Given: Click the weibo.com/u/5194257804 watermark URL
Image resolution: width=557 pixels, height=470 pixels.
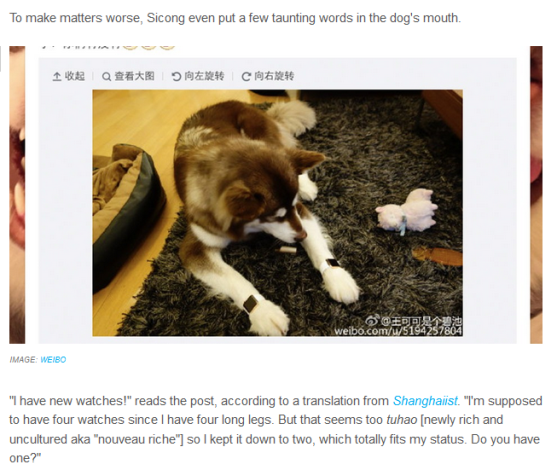Looking at the screenshot, I should (398, 331).
